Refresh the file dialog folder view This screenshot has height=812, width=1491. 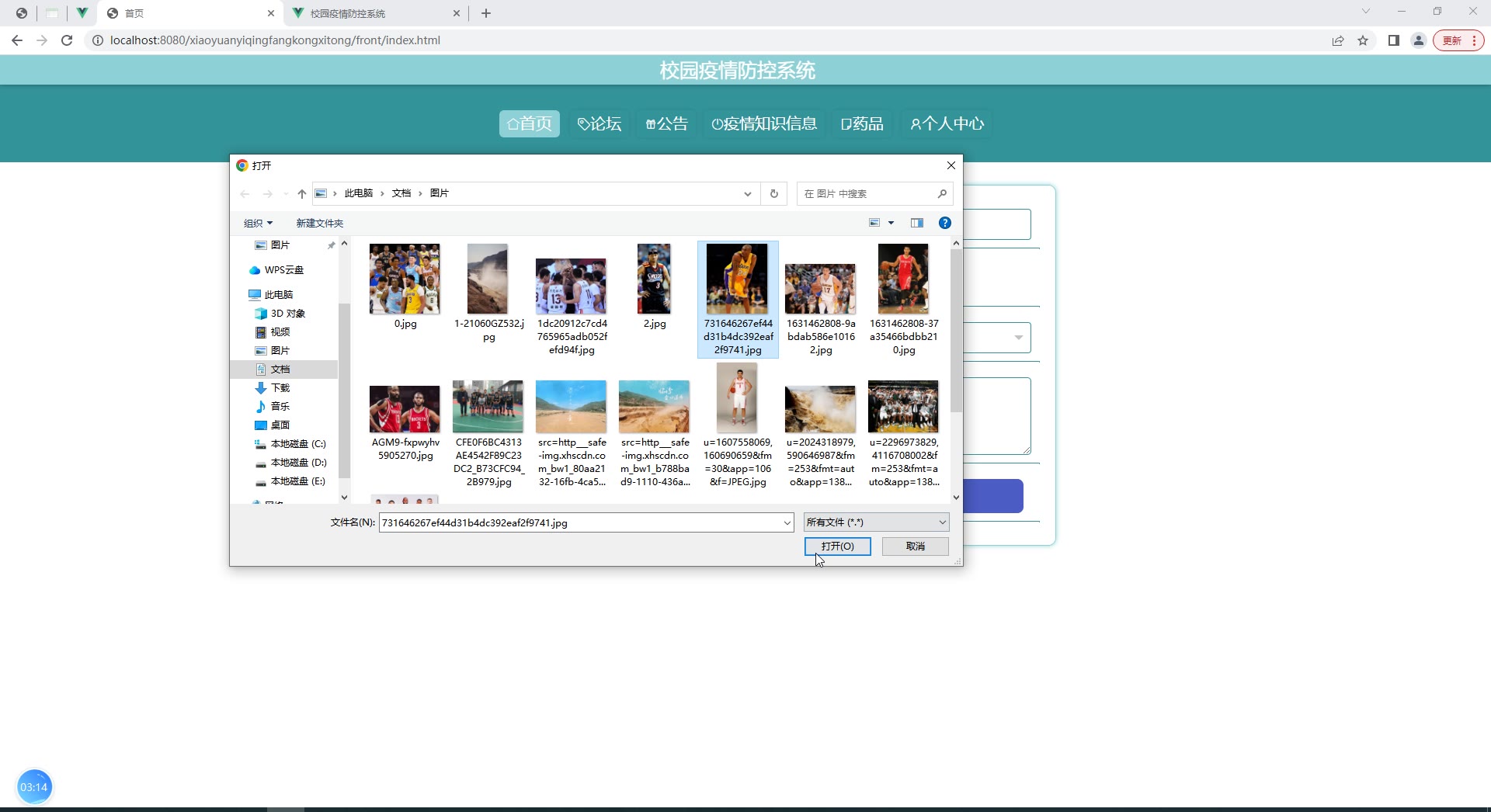773,193
